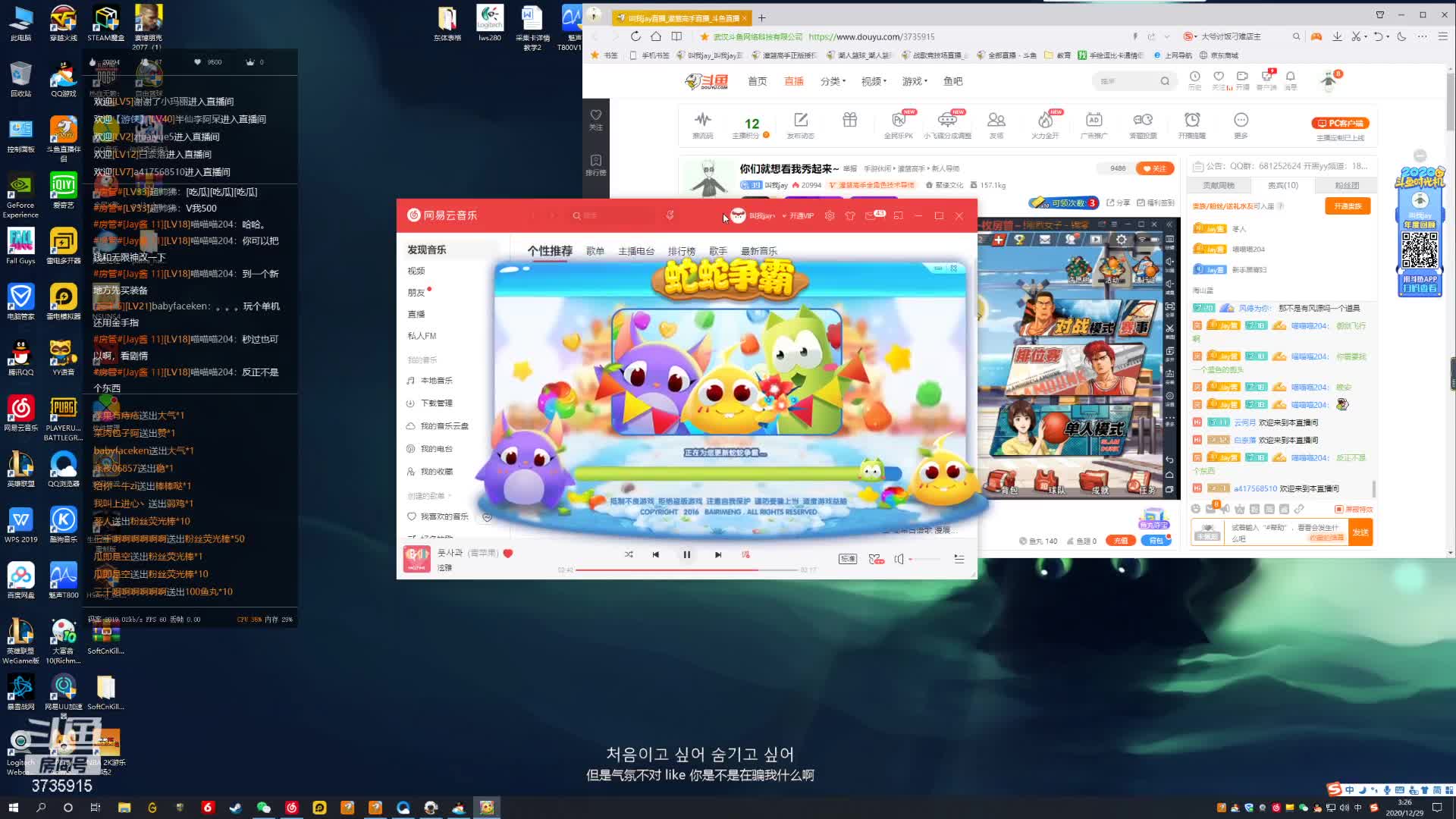1456x819 pixels.
Task: Open sound quality 标准 selector
Action: coord(847,559)
